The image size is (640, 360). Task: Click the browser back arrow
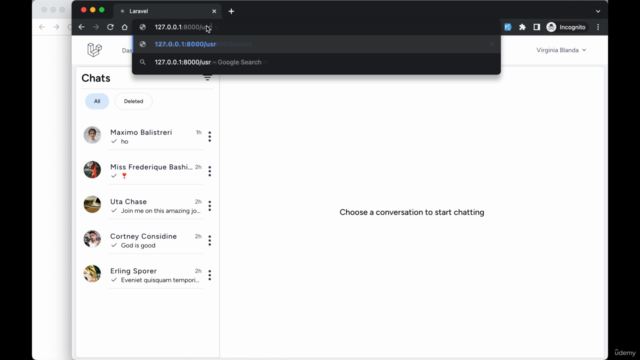[x=82, y=27]
